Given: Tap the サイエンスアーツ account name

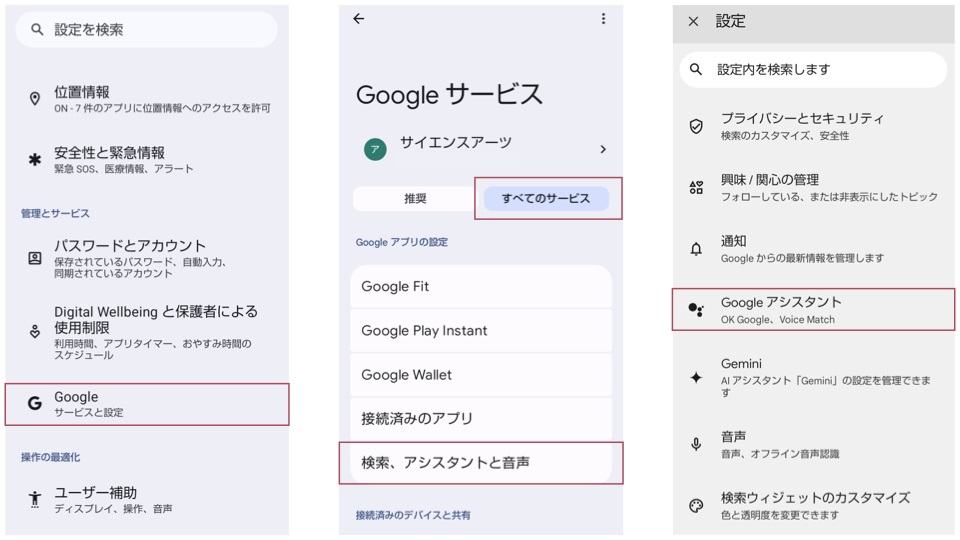Looking at the screenshot, I should (x=456, y=143).
